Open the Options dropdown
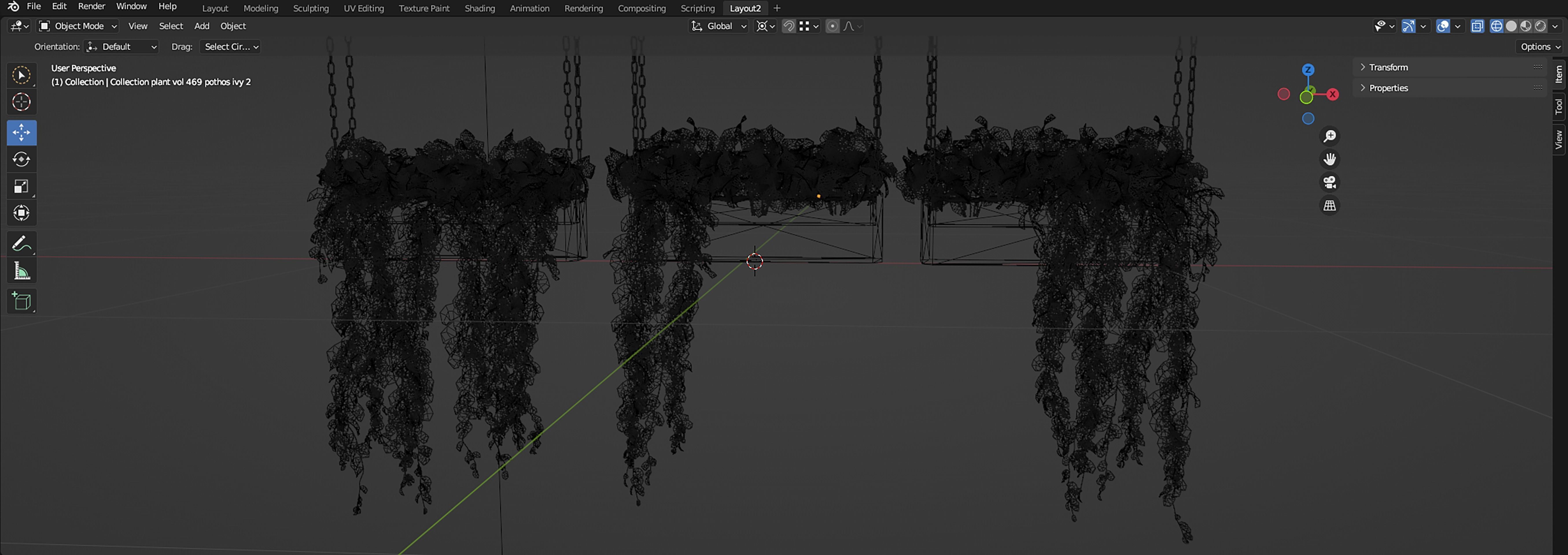 coord(1540,47)
